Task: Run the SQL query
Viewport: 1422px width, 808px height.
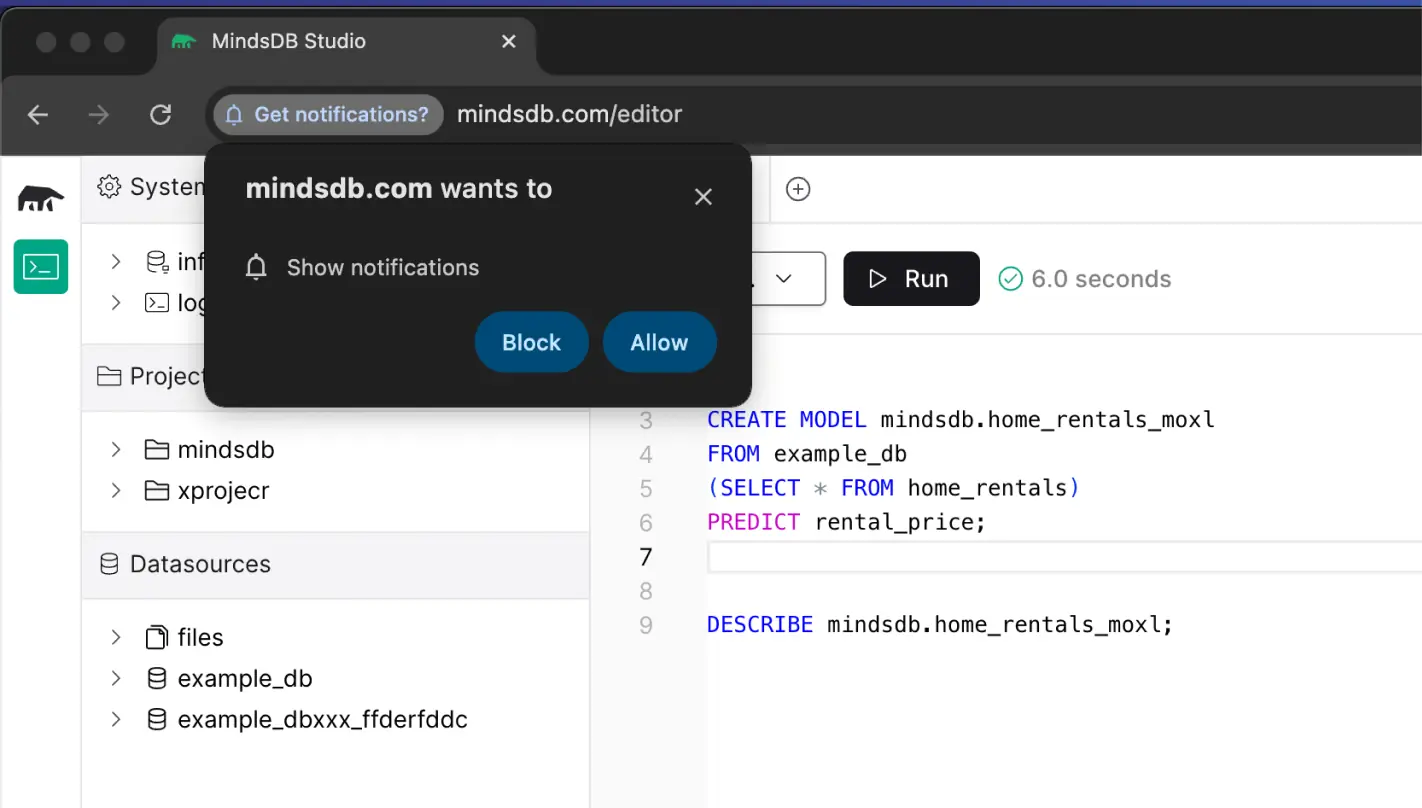Action: pyautogui.click(x=911, y=279)
